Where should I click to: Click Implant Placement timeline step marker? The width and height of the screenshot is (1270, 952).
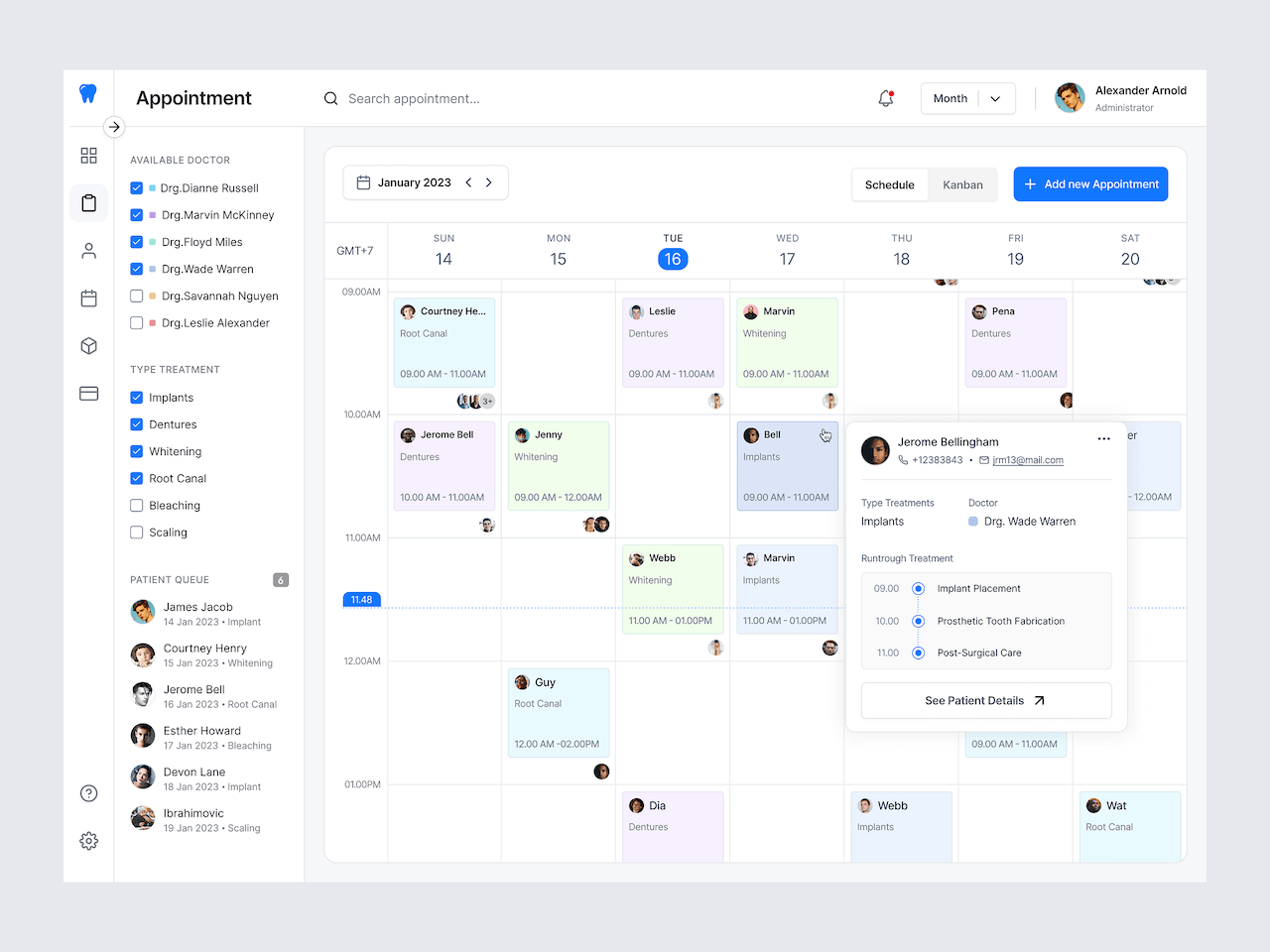(918, 589)
